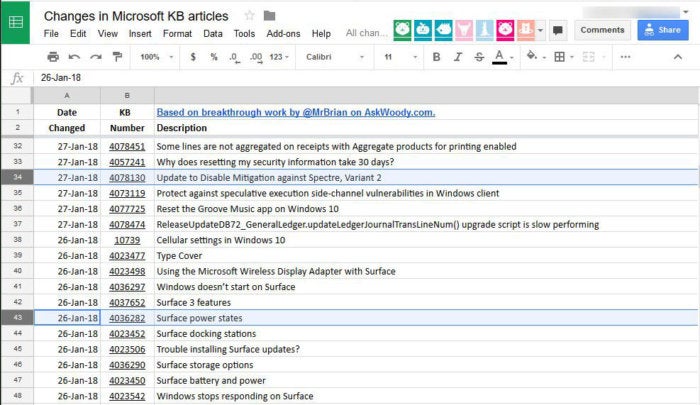Star the Changes in Microsoft KB articles document
The width and height of the screenshot is (700, 405).
(250, 16)
